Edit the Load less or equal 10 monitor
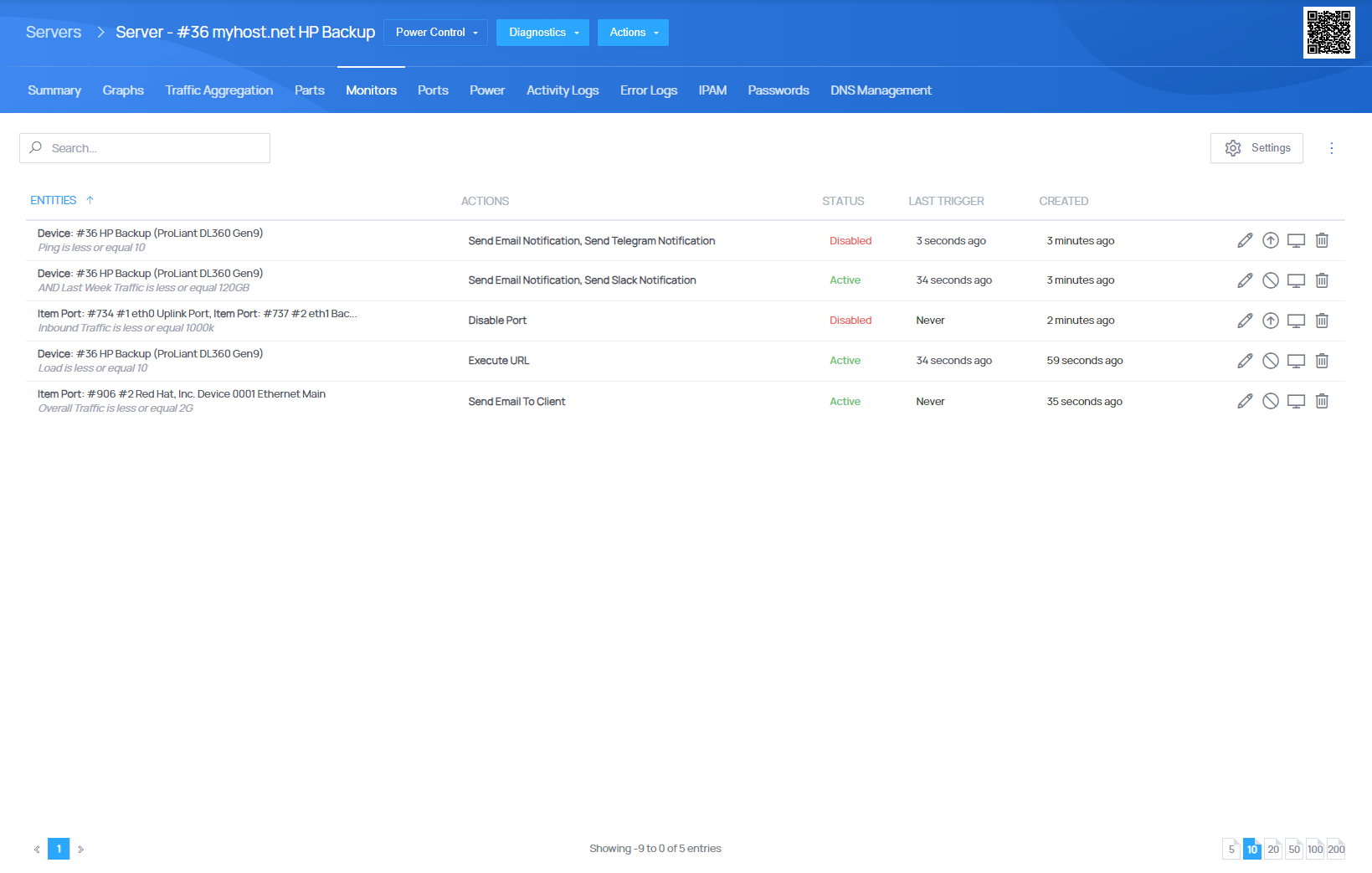Viewport: 1372px width, 873px height. [x=1245, y=361]
